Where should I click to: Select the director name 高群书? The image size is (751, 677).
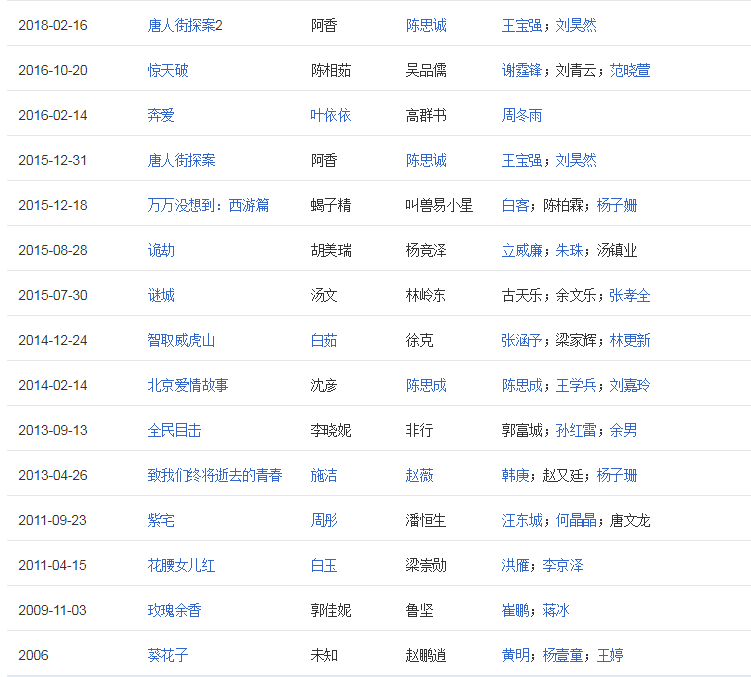[x=426, y=115]
